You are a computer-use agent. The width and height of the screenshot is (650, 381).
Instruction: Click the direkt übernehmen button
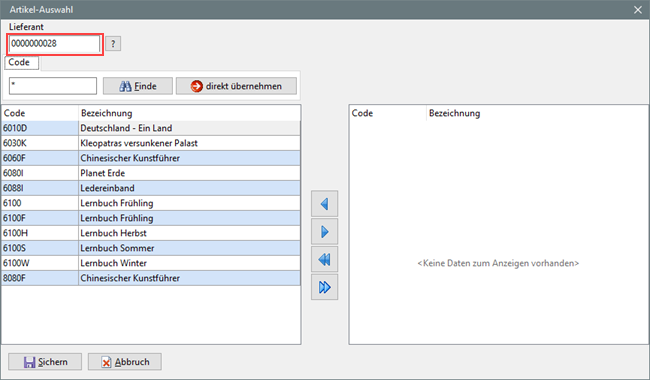pos(236,86)
